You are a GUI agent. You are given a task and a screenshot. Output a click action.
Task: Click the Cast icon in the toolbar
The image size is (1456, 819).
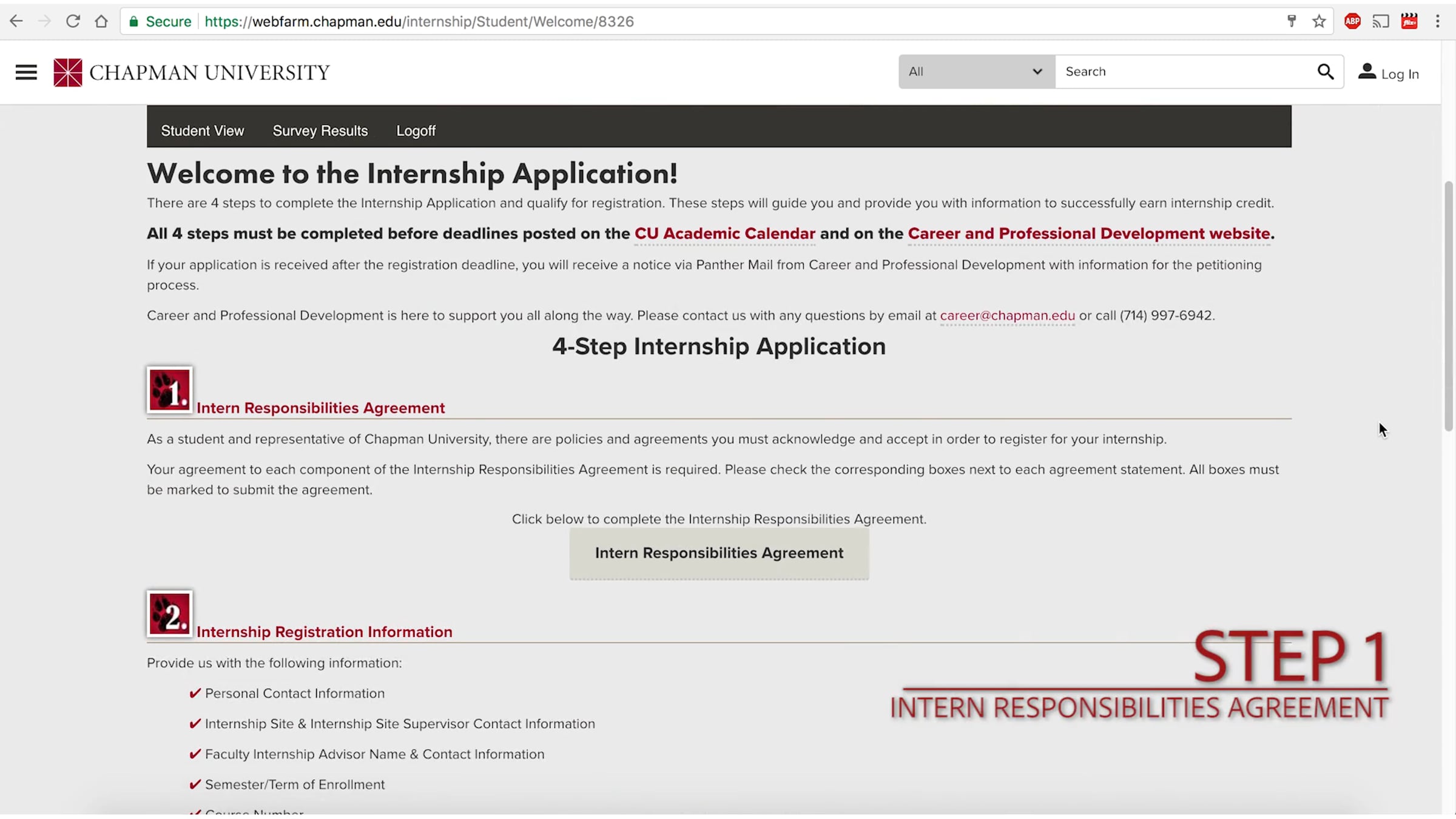[x=1381, y=21]
